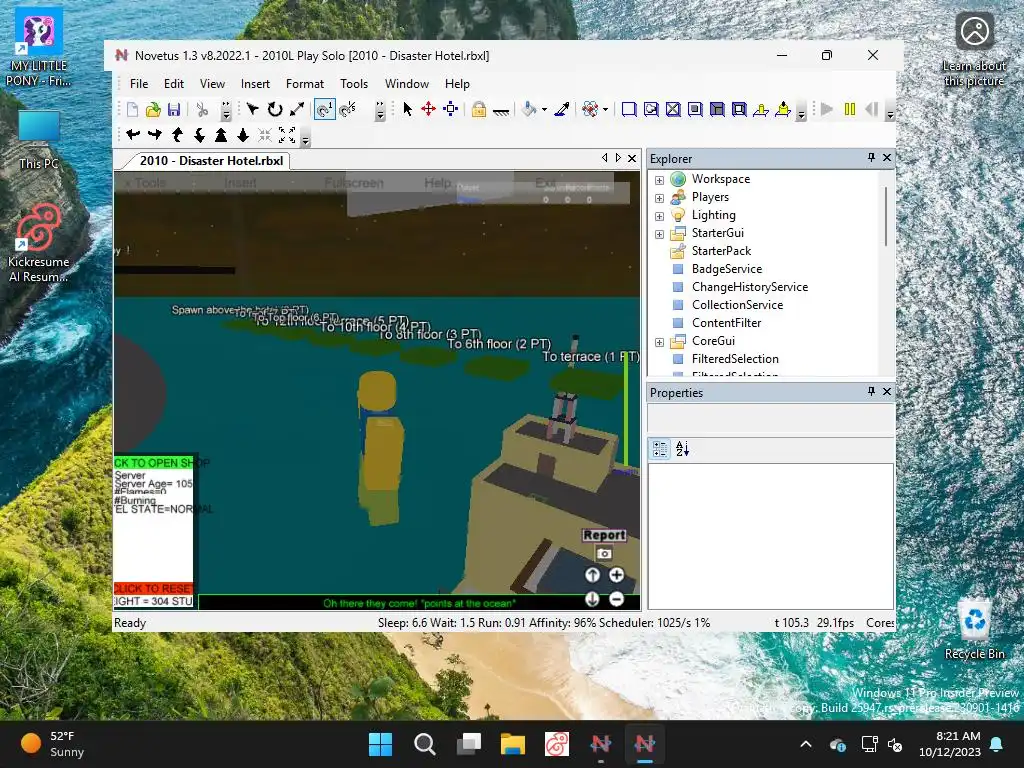The image size is (1024, 768).
Task: Select the Motor surface icon
Action: tap(783, 110)
